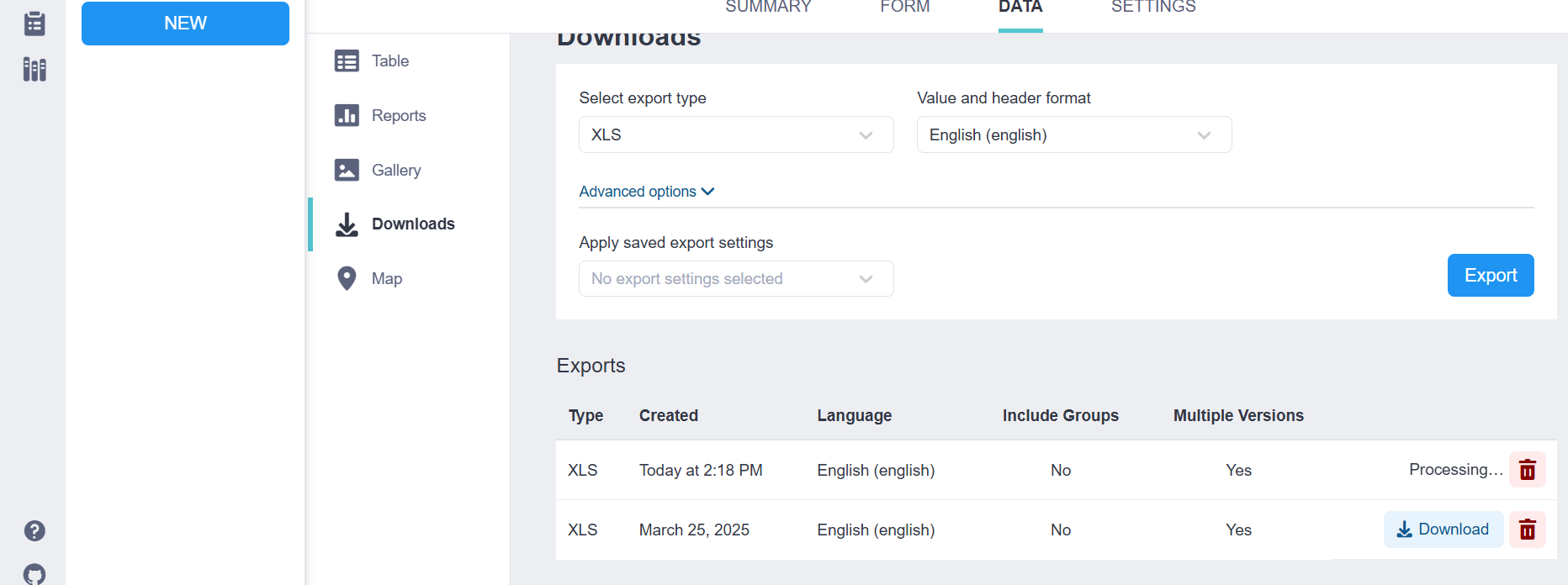Screen dimensions: 1568x585
Task: Open Reports via the bar chart icon
Action: coord(347,115)
